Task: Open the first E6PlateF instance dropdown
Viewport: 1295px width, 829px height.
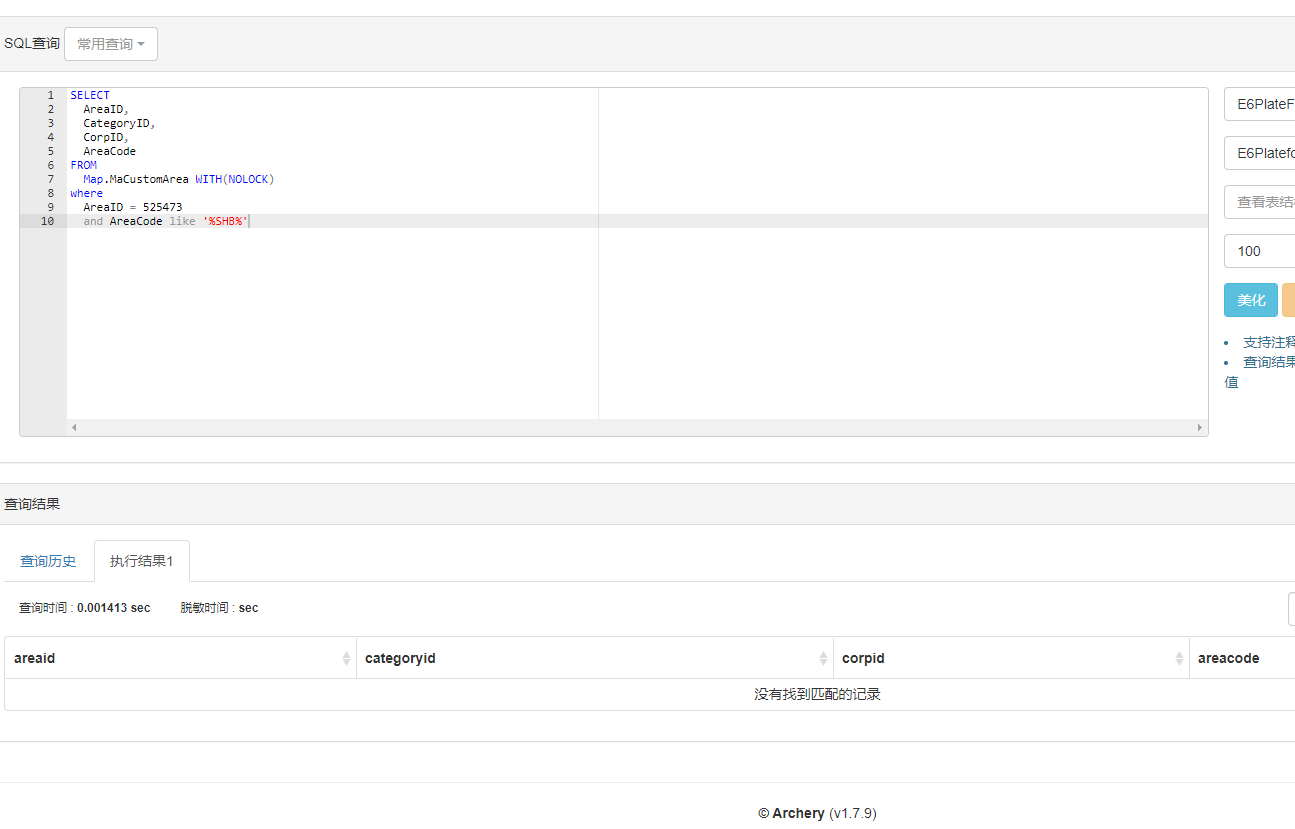Action: coord(1259,104)
